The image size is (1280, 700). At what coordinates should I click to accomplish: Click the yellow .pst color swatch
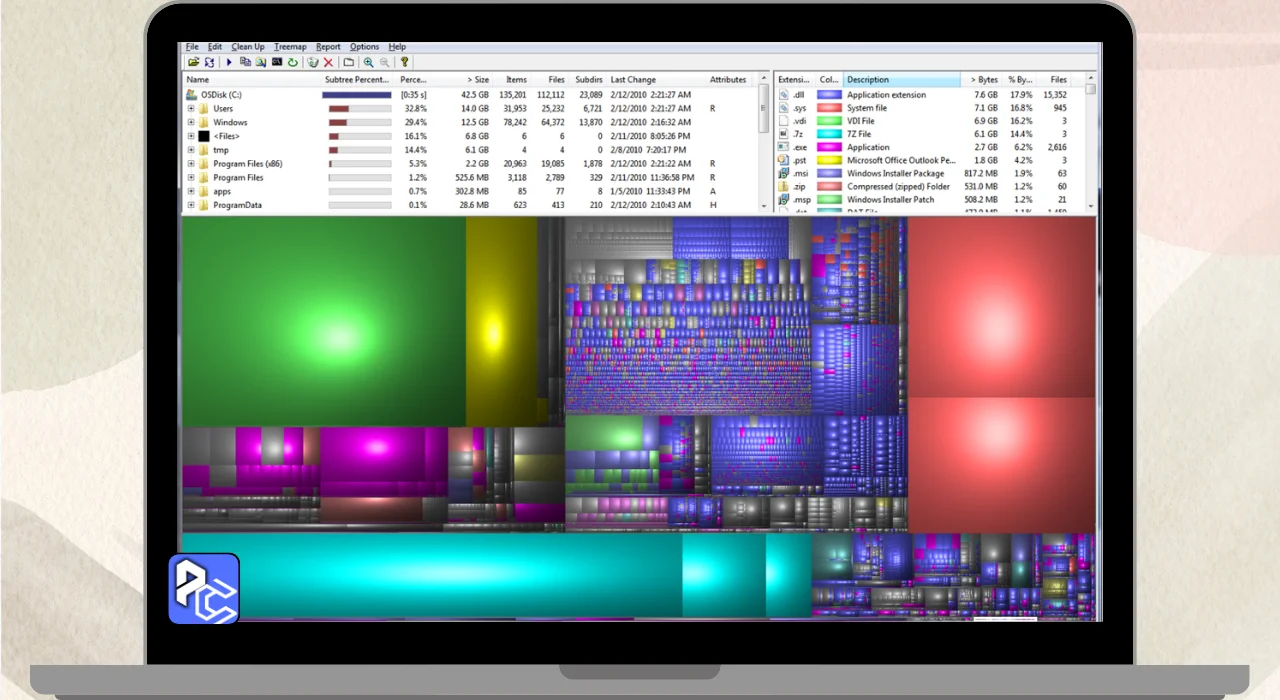coord(829,160)
